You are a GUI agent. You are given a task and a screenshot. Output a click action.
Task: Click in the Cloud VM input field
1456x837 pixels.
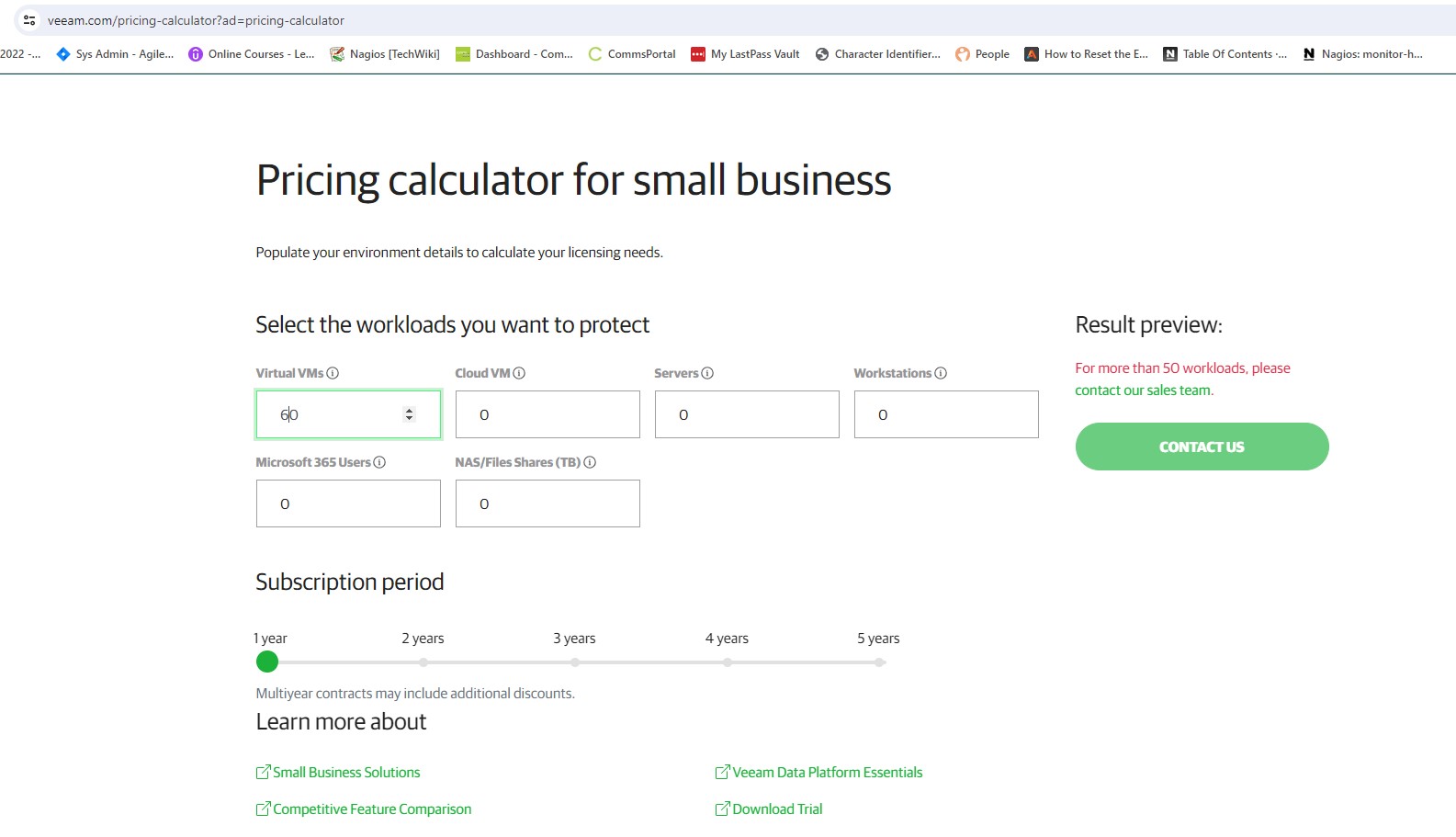coord(547,414)
